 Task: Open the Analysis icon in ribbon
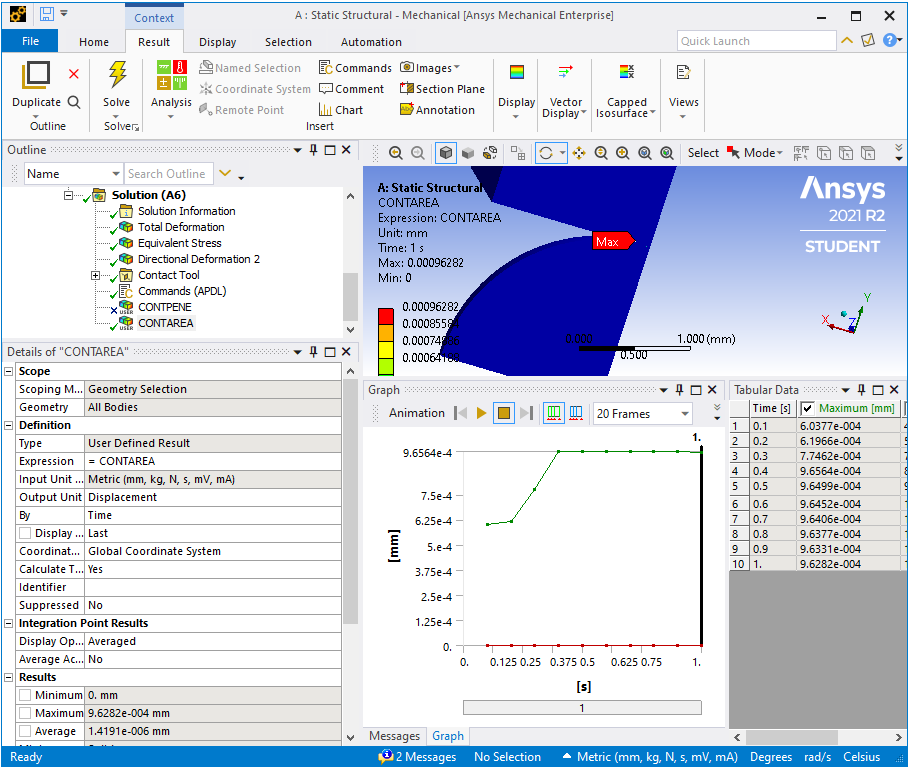[x=171, y=75]
